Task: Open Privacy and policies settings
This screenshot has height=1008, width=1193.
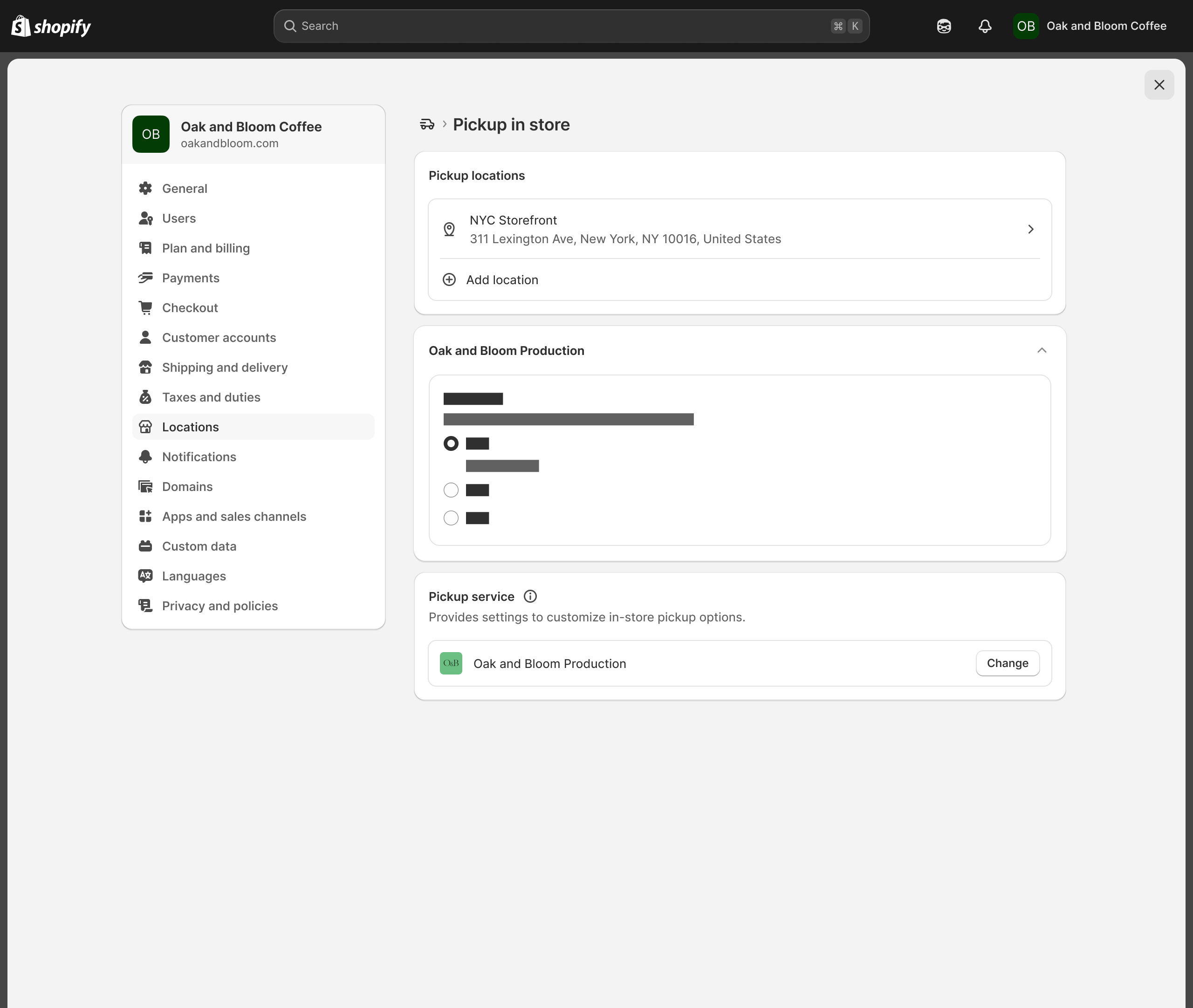Action: coord(253,606)
